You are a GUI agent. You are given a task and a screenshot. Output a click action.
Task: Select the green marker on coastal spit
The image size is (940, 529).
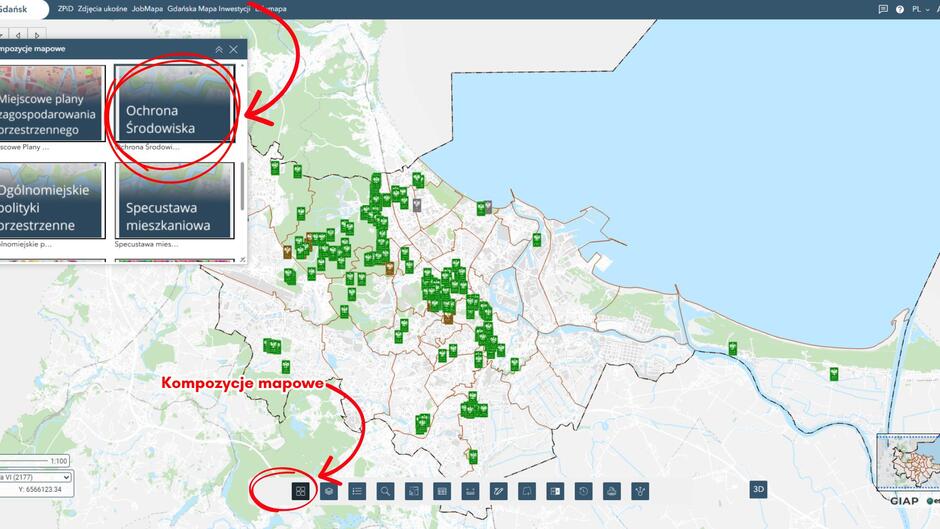pyautogui.click(x=733, y=348)
